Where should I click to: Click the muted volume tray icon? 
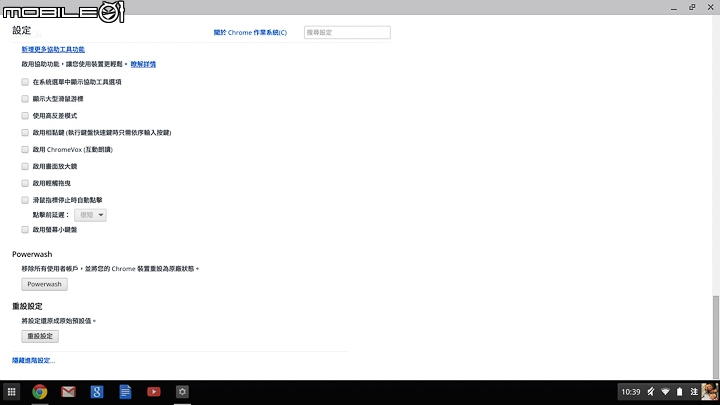[x=651, y=392]
